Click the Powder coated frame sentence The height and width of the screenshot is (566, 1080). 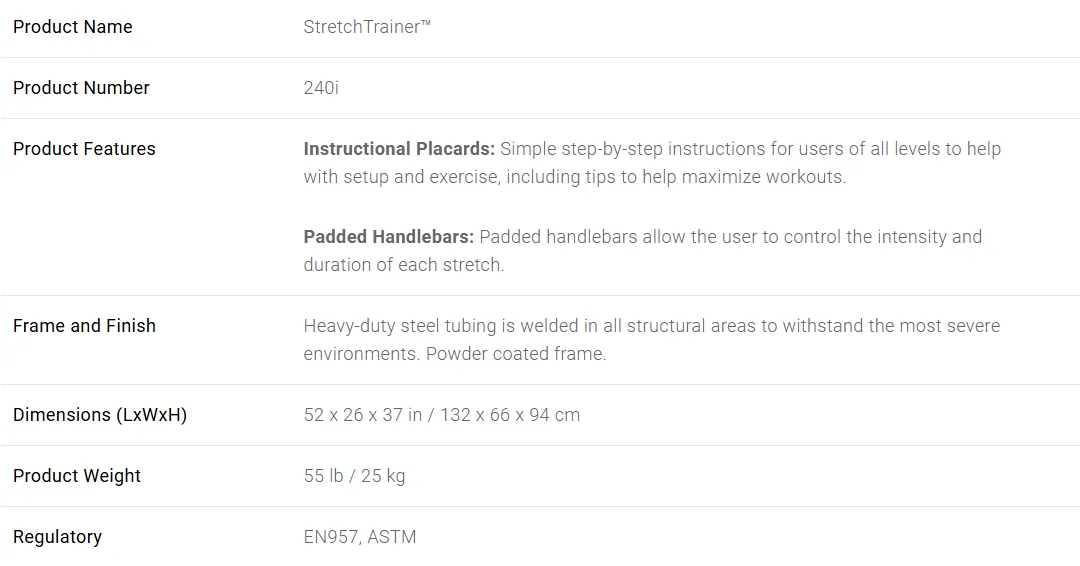pyautogui.click(x=516, y=354)
